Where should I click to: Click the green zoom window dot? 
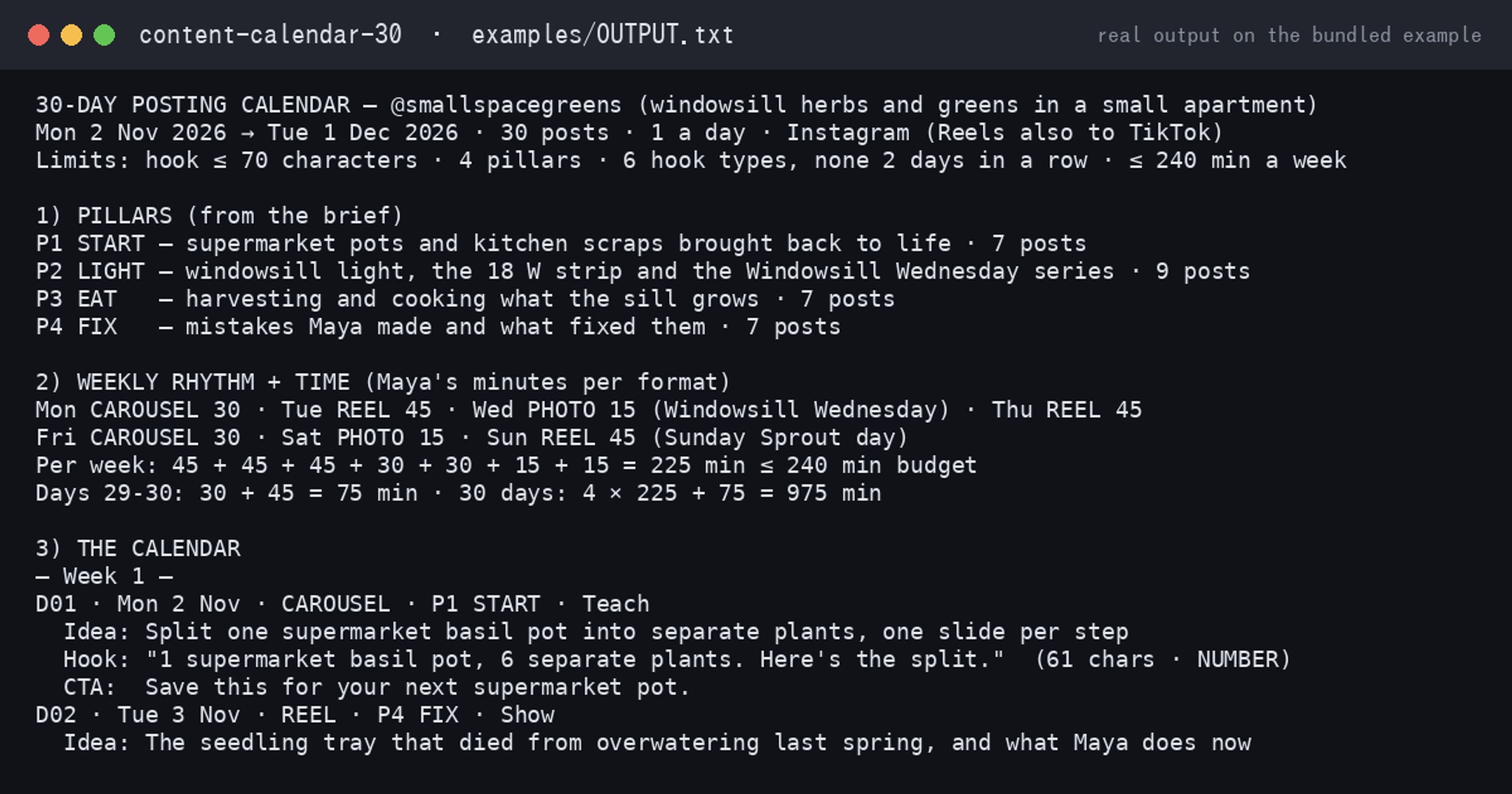(x=105, y=35)
